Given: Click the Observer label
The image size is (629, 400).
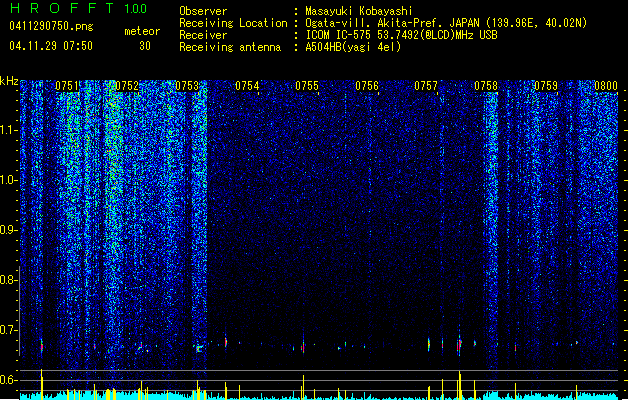Looking at the screenshot, I should click(x=203, y=11).
